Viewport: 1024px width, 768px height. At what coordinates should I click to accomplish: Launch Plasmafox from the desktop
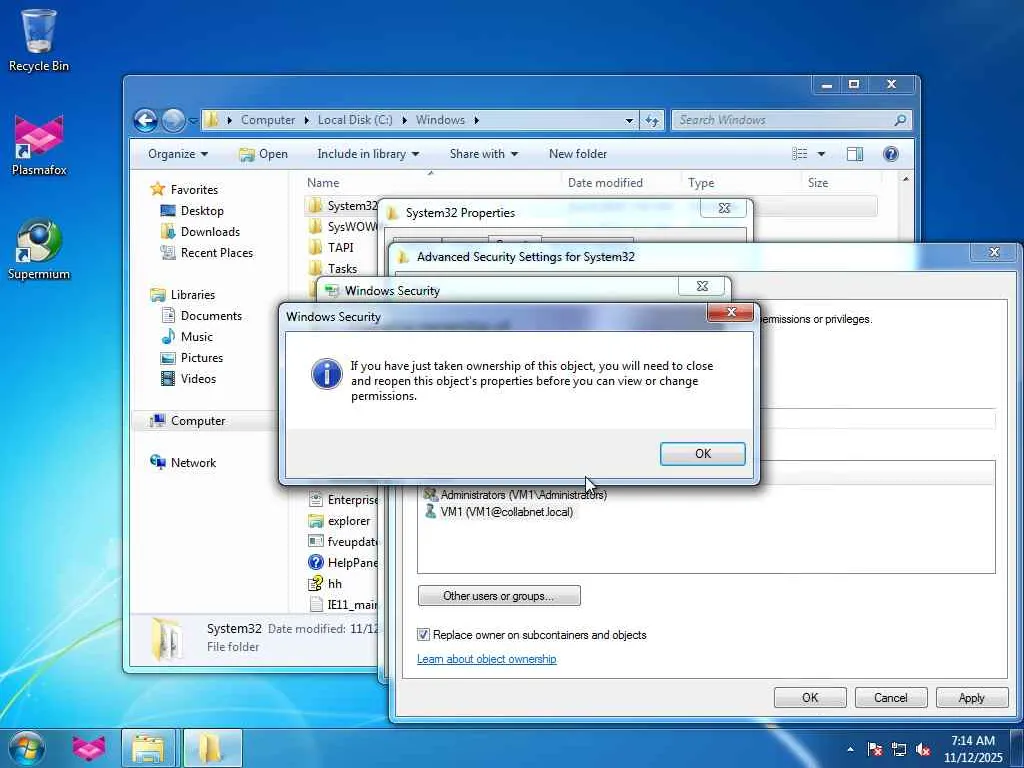(x=39, y=145)
